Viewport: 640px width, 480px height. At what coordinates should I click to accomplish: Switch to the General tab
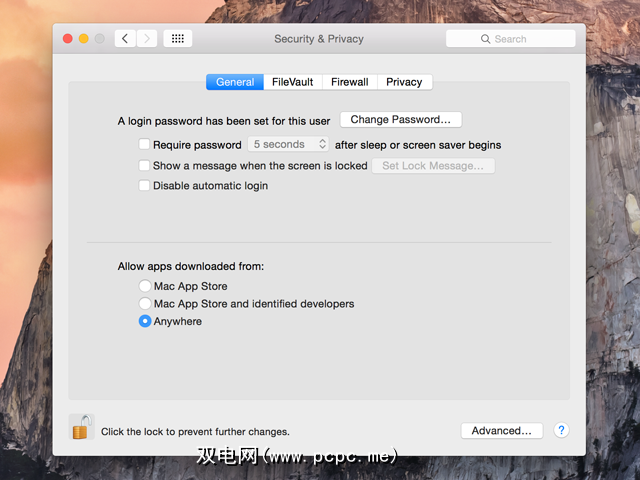[235, 82]
